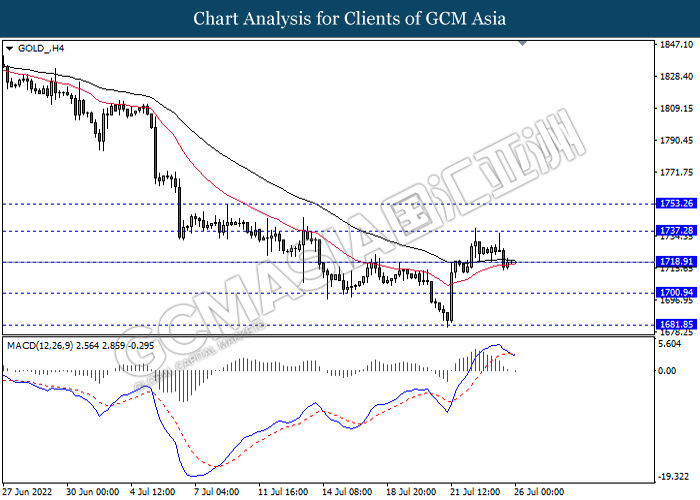Click the 27 Jun 2022 date label

coord(27,492)
